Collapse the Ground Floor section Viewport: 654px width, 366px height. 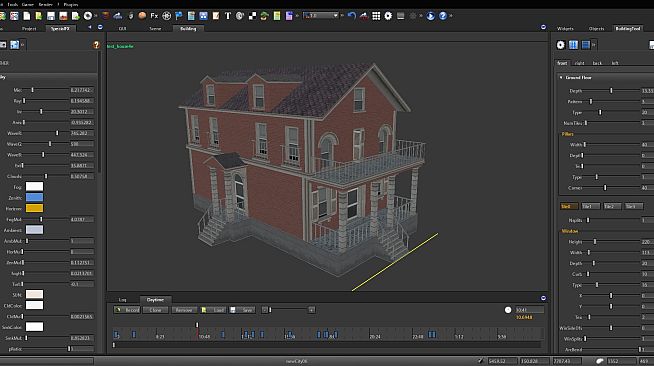561,78
